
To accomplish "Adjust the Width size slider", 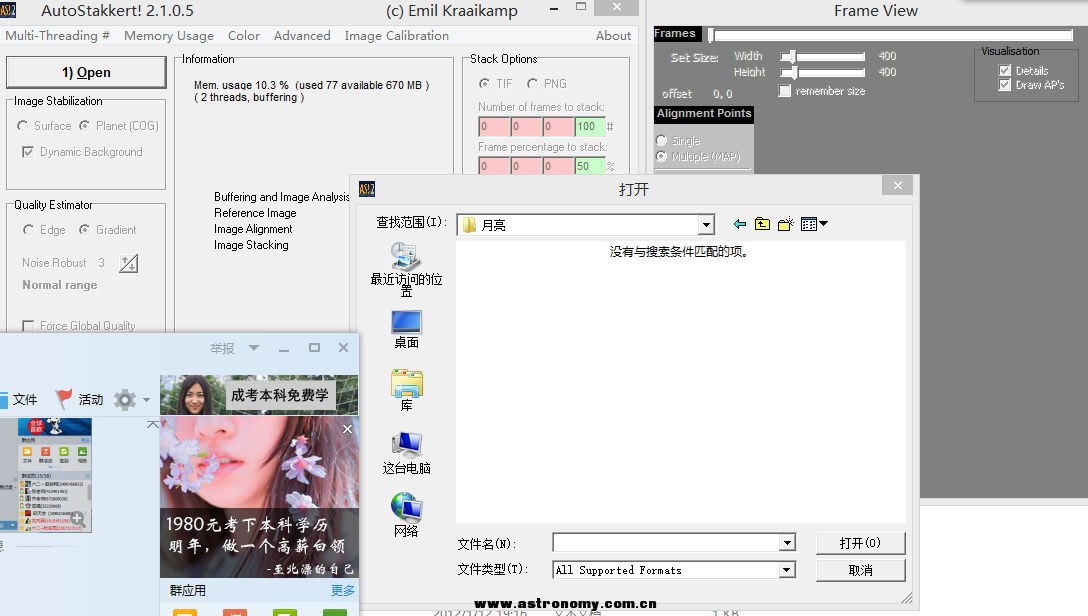I will pos(822,56).
